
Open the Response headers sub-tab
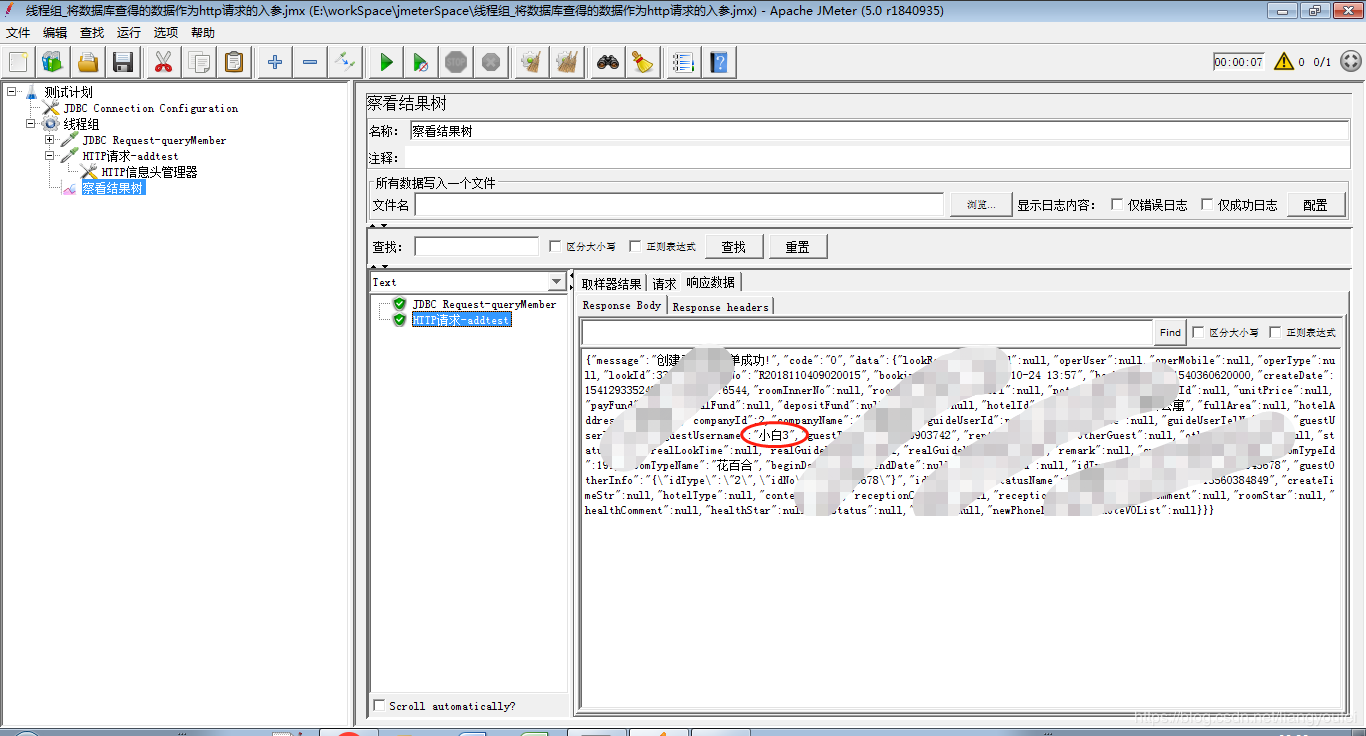point(721,306)
